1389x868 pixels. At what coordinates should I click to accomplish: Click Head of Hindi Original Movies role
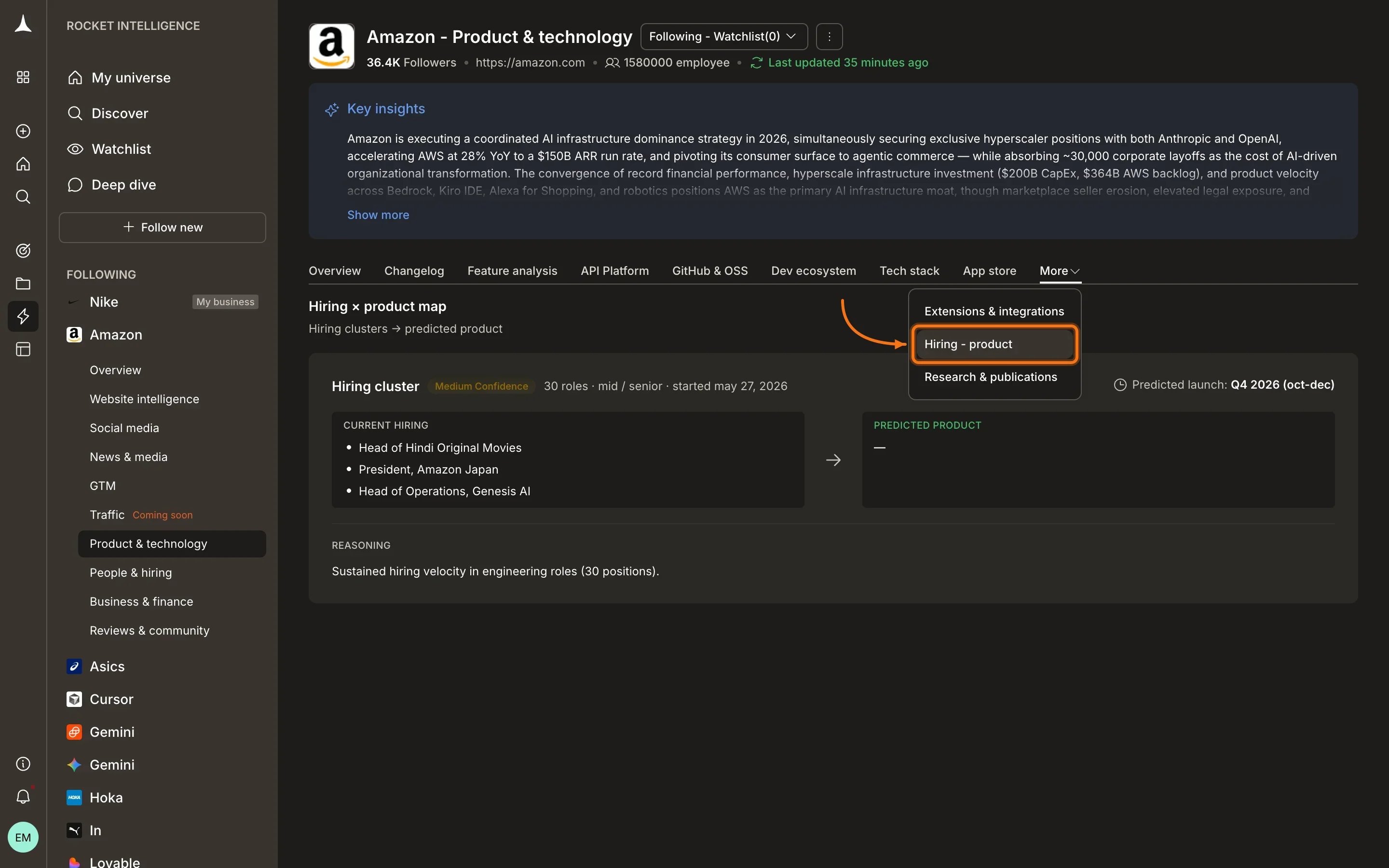[440, 448]
